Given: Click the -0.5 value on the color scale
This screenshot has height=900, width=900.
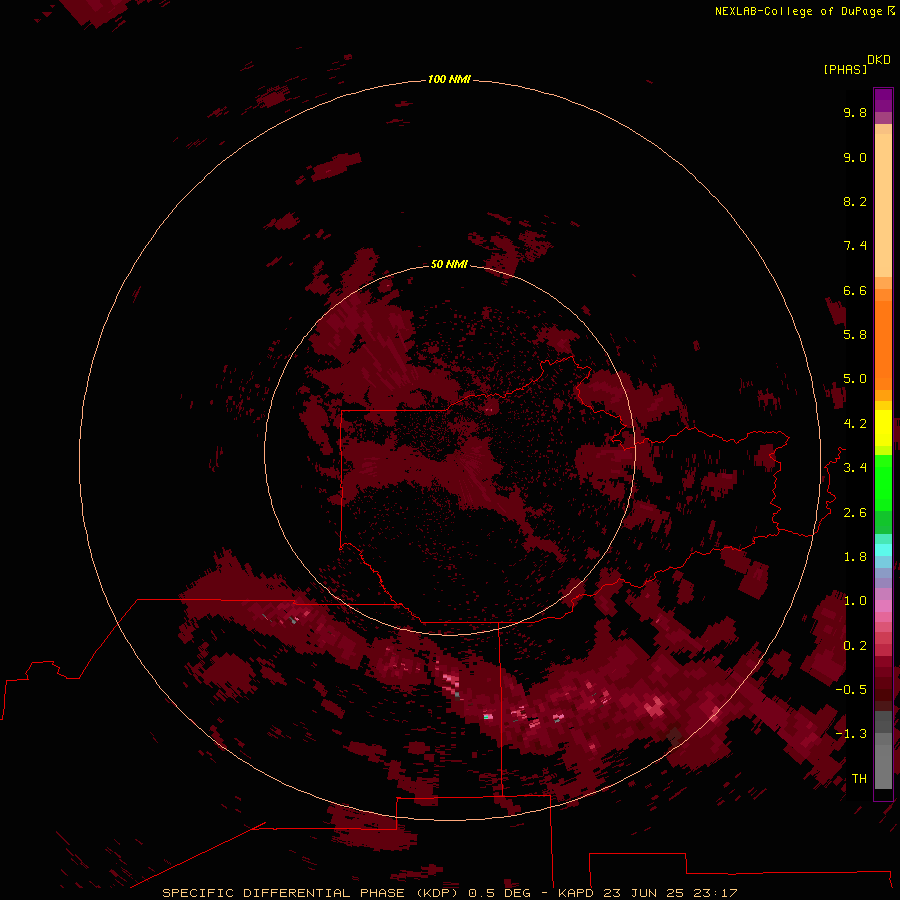Looking at the screenshot, I should point(851,690).
